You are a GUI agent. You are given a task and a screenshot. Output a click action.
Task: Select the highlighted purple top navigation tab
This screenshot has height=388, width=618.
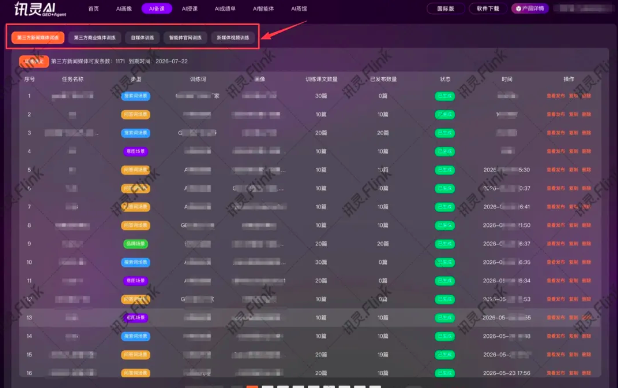157,8
